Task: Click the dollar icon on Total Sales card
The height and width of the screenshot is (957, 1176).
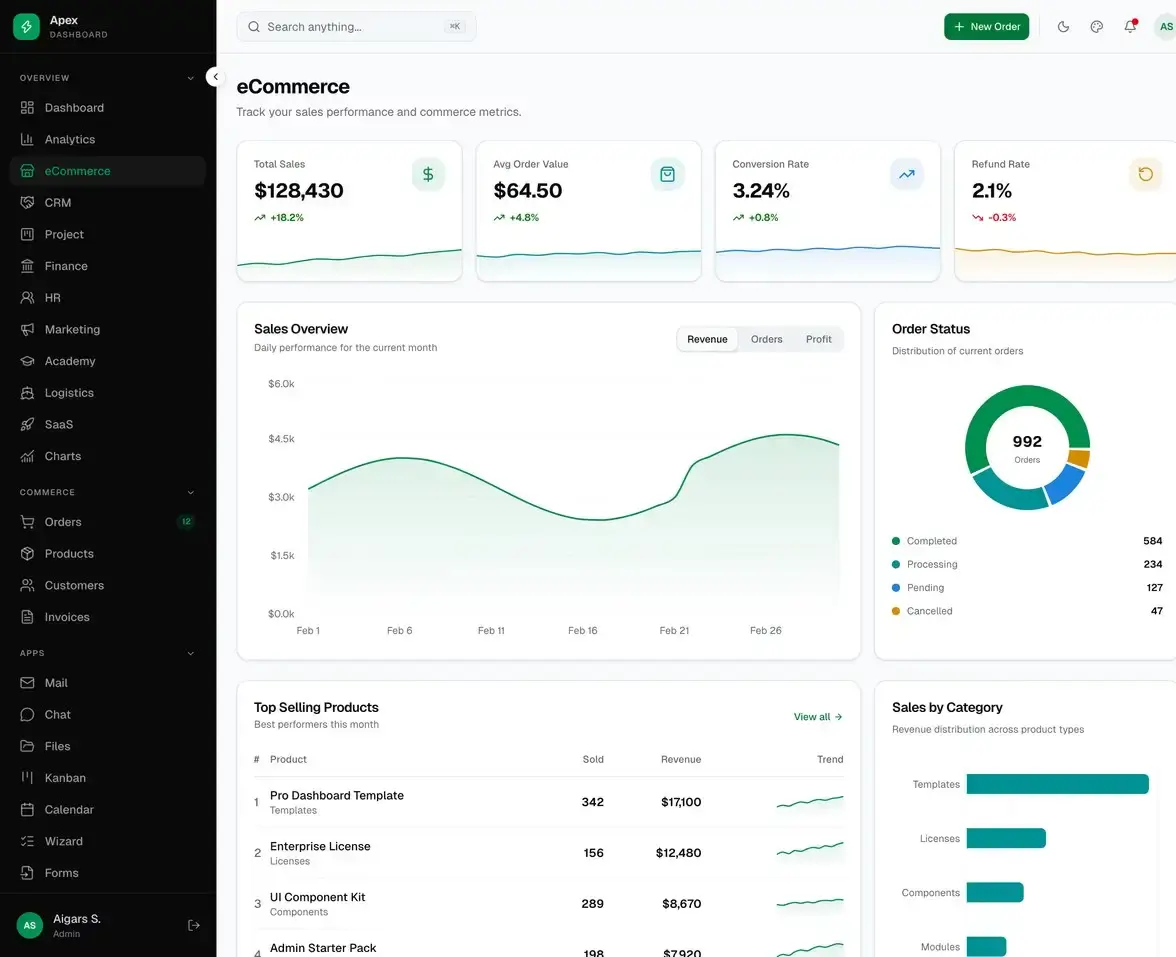Action: tap(428, 175)
